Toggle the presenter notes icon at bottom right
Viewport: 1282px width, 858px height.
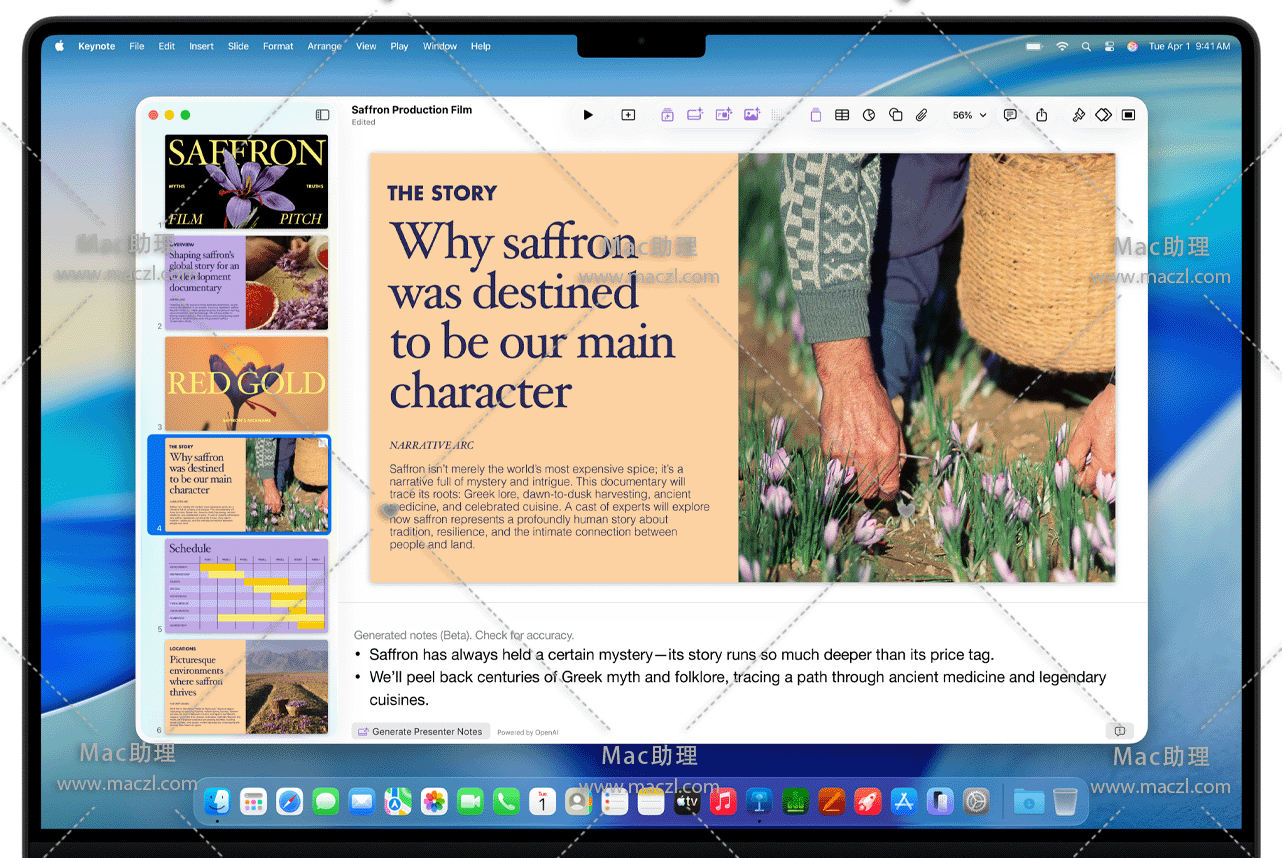[x=1120, y=731]
